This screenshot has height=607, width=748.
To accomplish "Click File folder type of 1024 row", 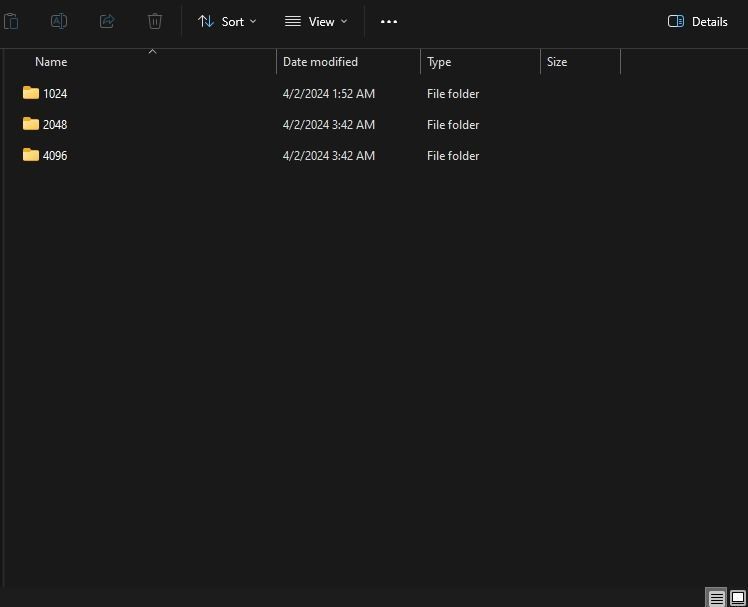I will coord(453,94).
